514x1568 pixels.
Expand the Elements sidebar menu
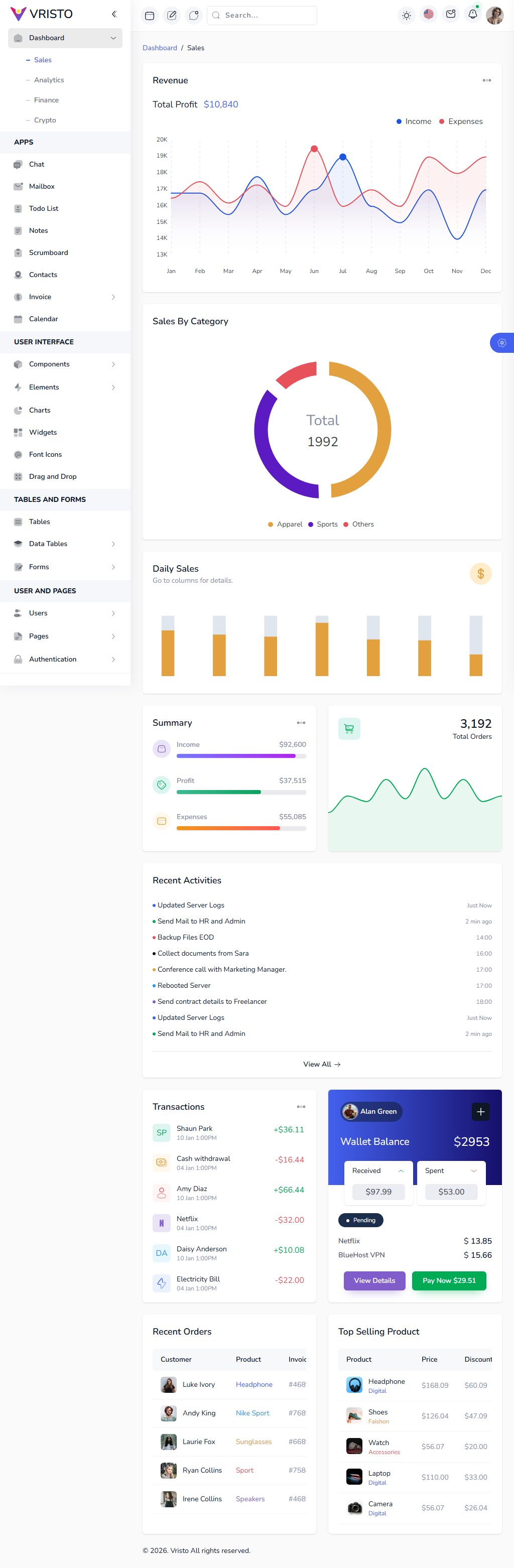click(65, 387)
